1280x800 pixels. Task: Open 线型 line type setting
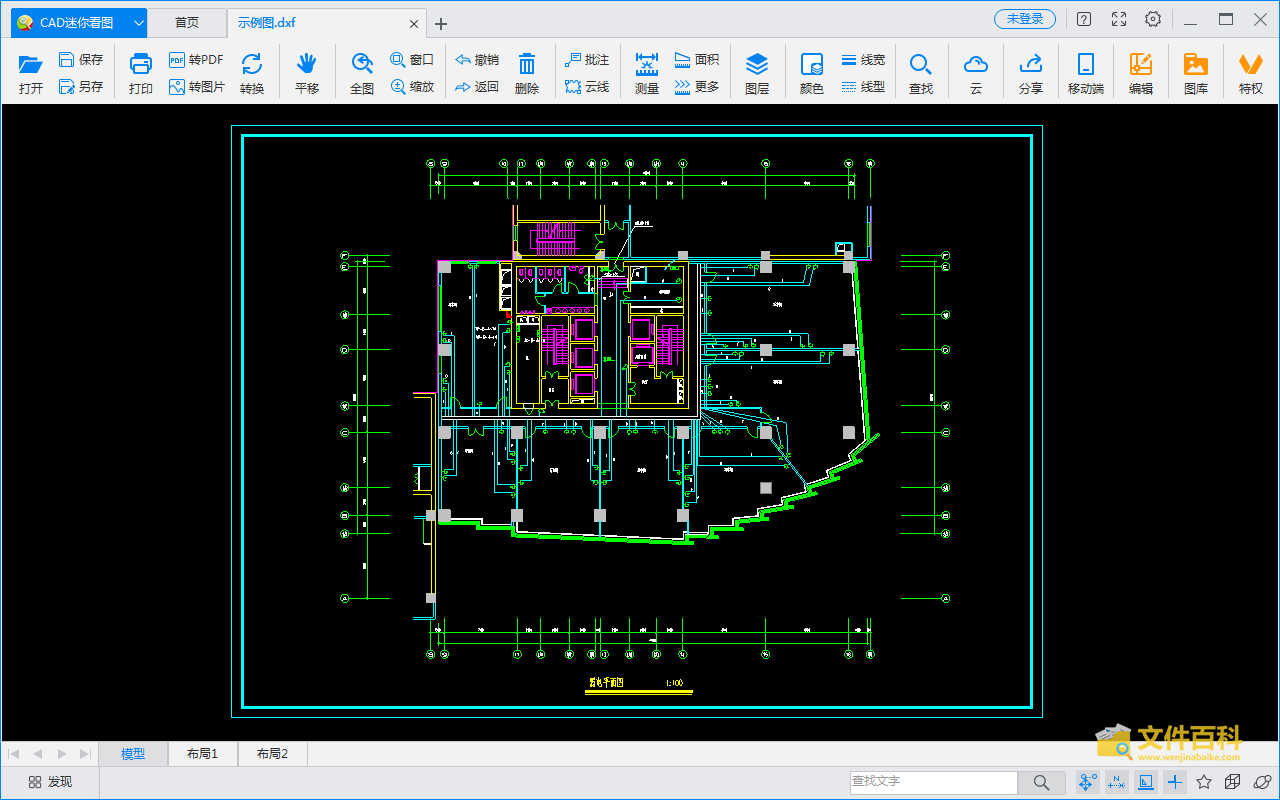click(863, 87)
